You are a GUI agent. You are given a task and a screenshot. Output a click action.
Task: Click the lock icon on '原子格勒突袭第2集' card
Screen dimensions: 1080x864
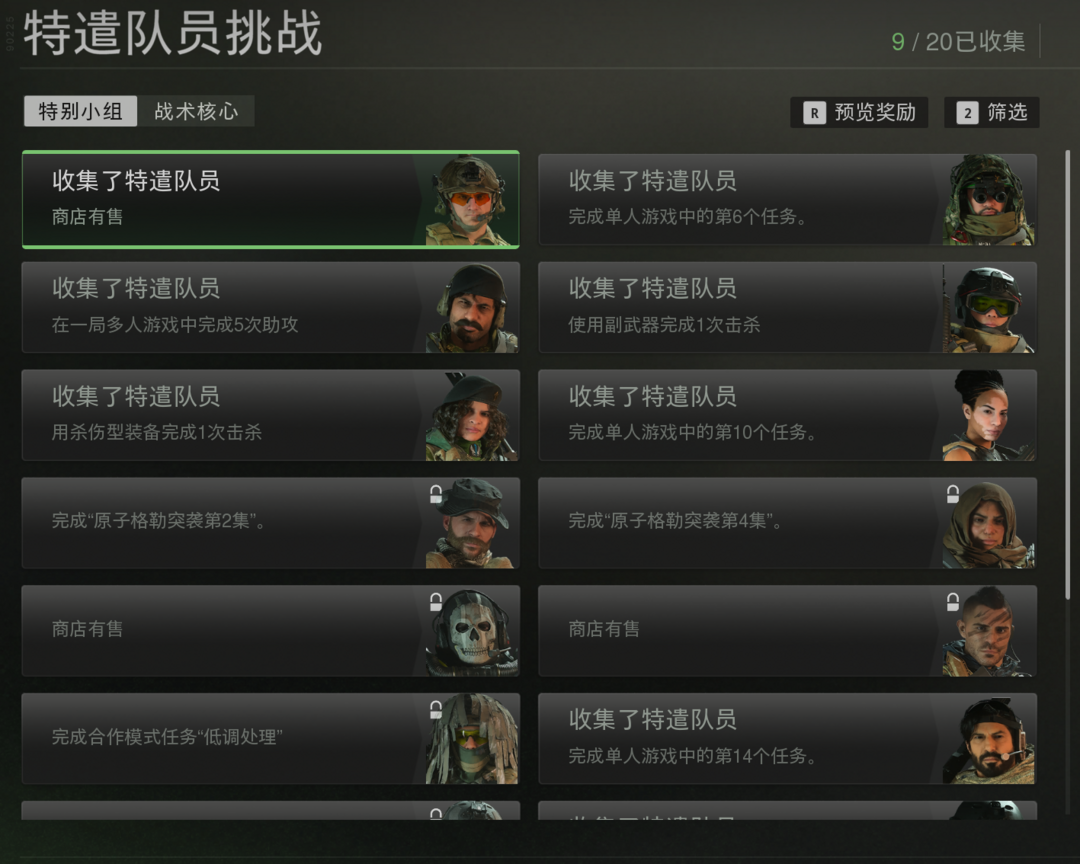[x=436, y=494]
